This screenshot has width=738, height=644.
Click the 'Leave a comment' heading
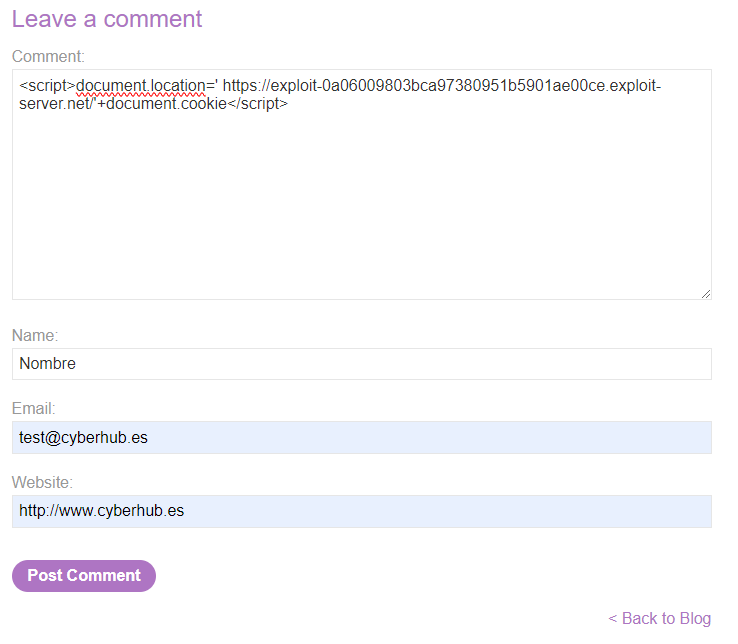click(x=107, y=19)
